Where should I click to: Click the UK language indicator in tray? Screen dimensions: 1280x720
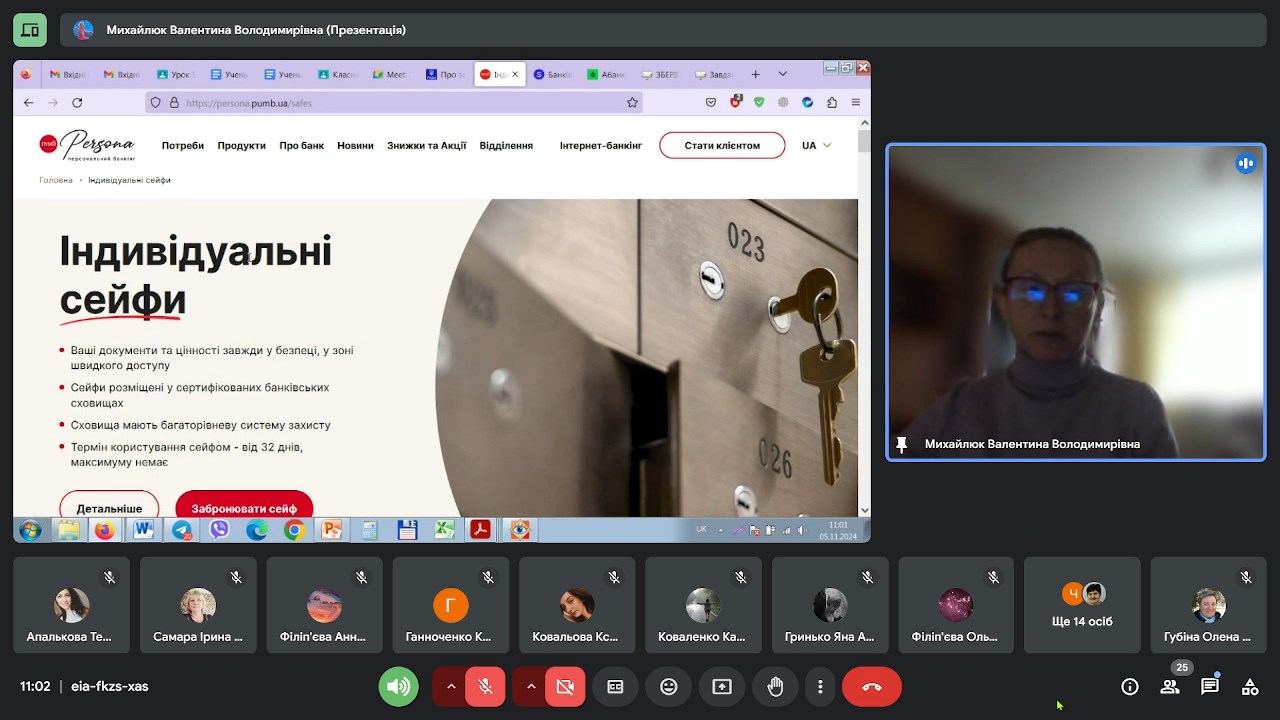coord(701,529)
